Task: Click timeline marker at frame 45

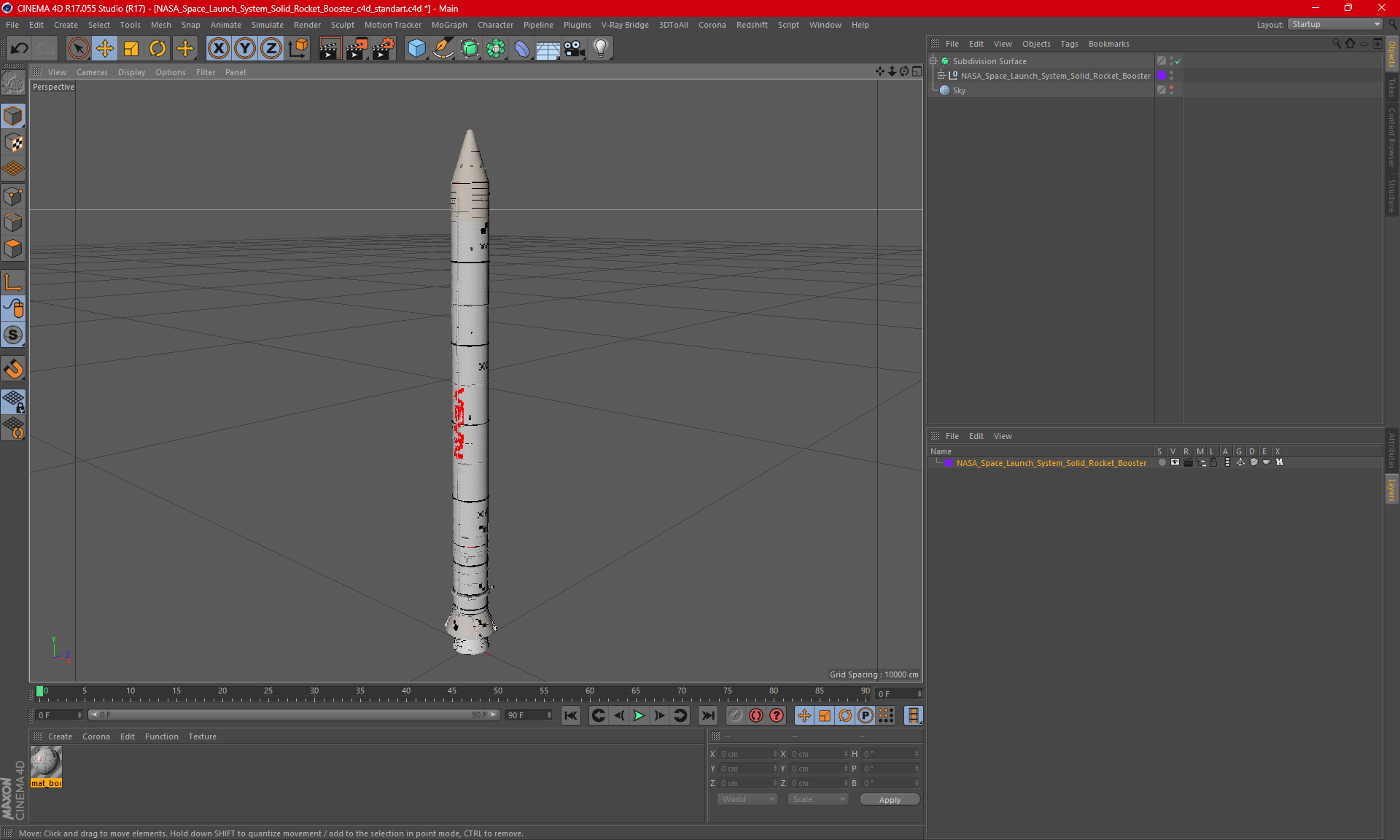Action: tap(452, 693)
